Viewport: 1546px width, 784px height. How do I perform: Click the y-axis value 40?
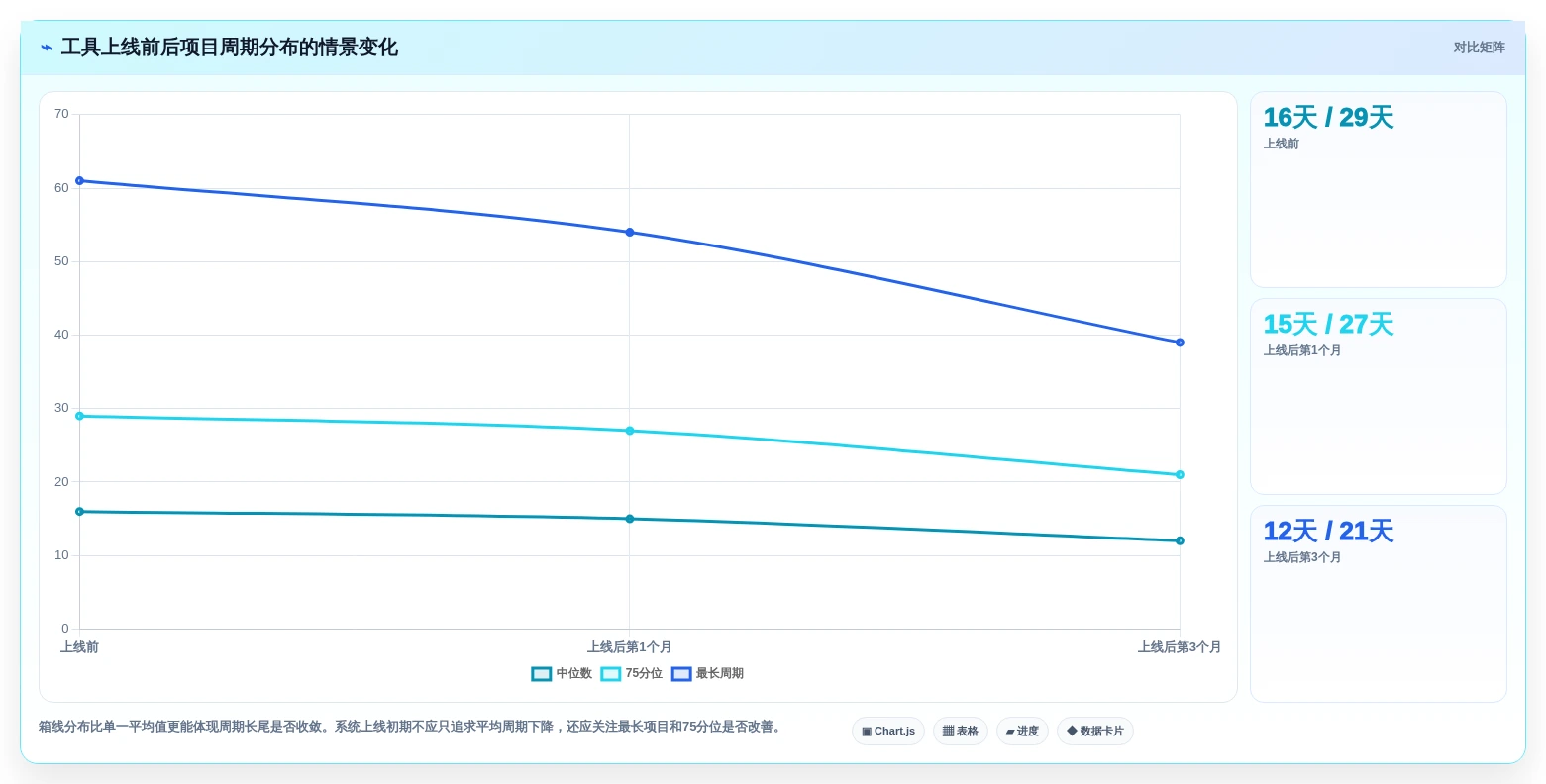pos(61,335)
